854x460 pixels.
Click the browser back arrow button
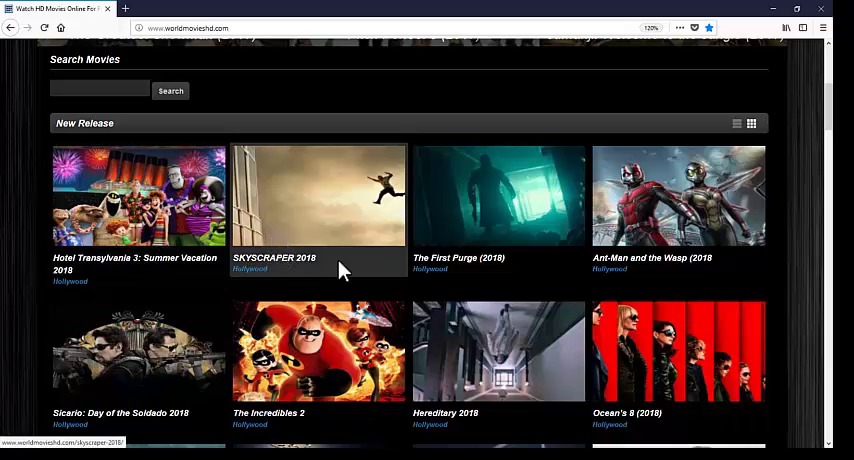coord(10,28)
